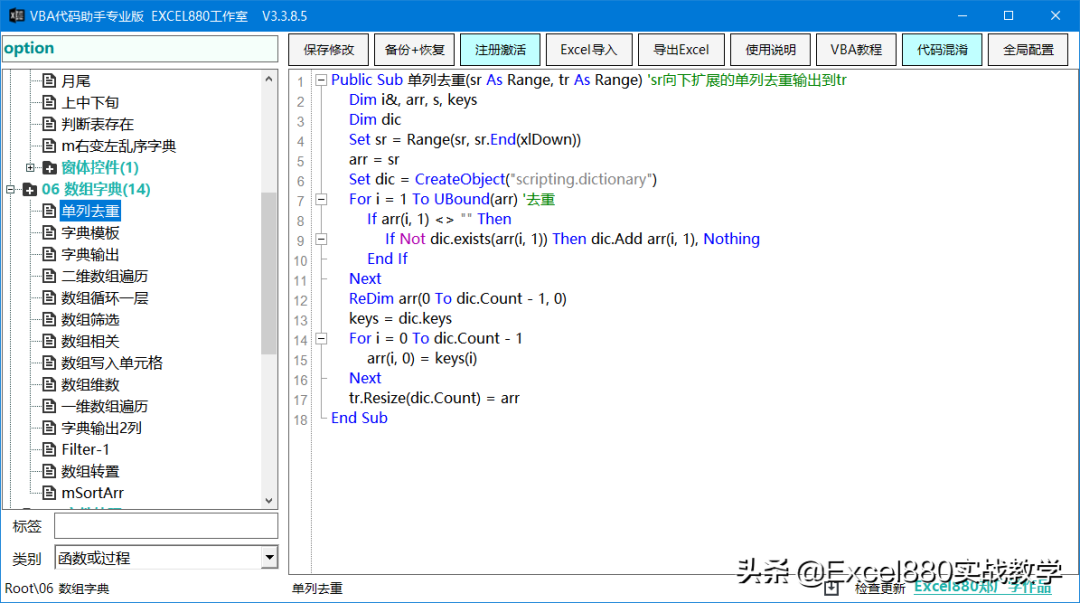1080x603 pixels.
Task: Open the Excel880郑广学作品 link
Action: coord(984,589)
